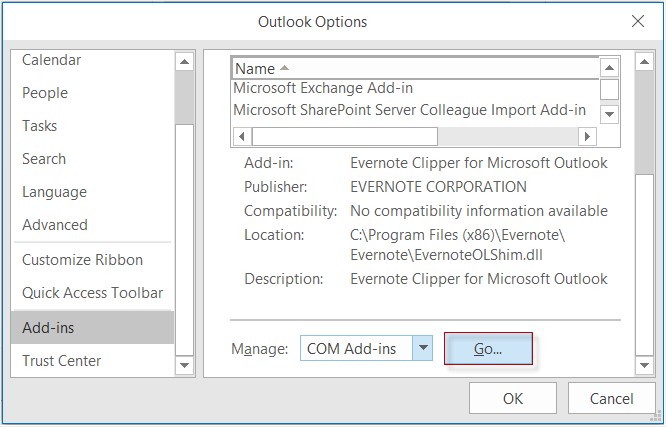Screen dimensions: 666x427
Task: Click the add-in list scroll-down arrow
Action: 610,114
